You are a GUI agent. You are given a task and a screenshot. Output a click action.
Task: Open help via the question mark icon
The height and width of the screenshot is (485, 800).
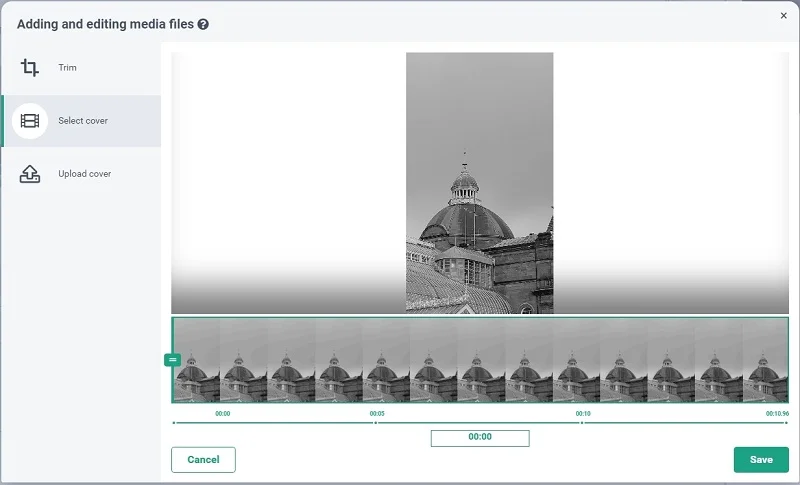(203, 24)
